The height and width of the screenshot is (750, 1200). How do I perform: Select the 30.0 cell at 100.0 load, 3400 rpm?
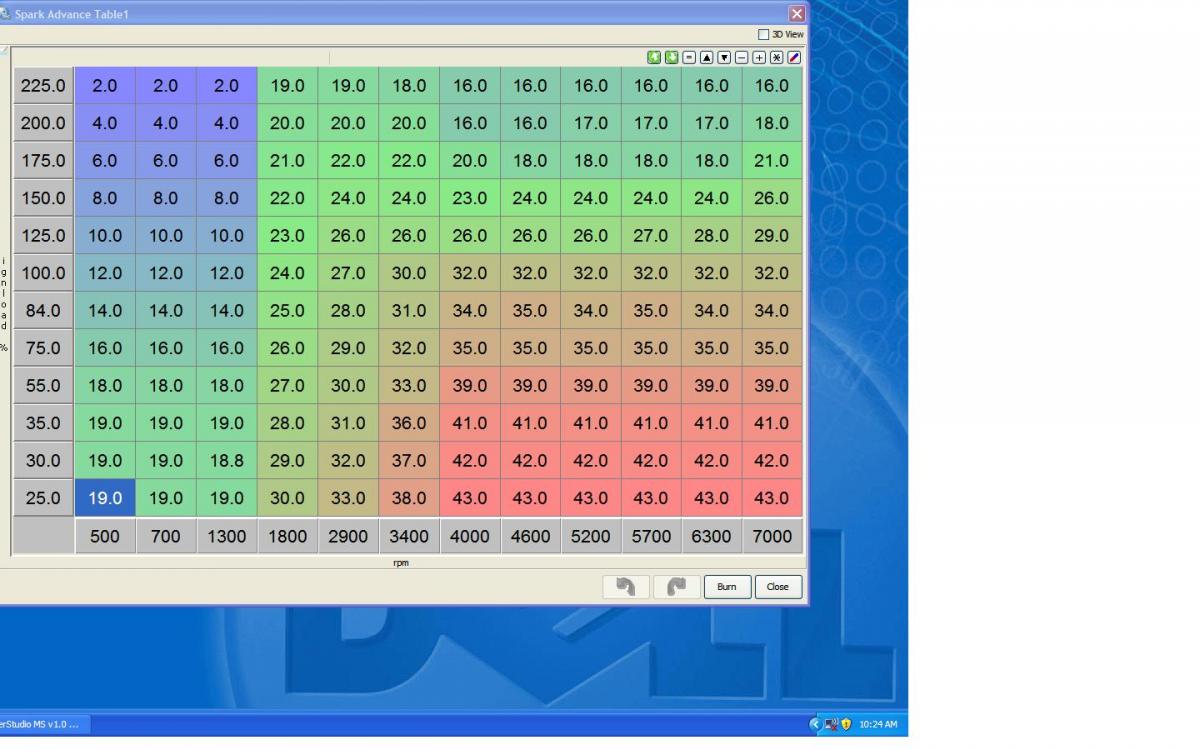click(x=409, y=273)
